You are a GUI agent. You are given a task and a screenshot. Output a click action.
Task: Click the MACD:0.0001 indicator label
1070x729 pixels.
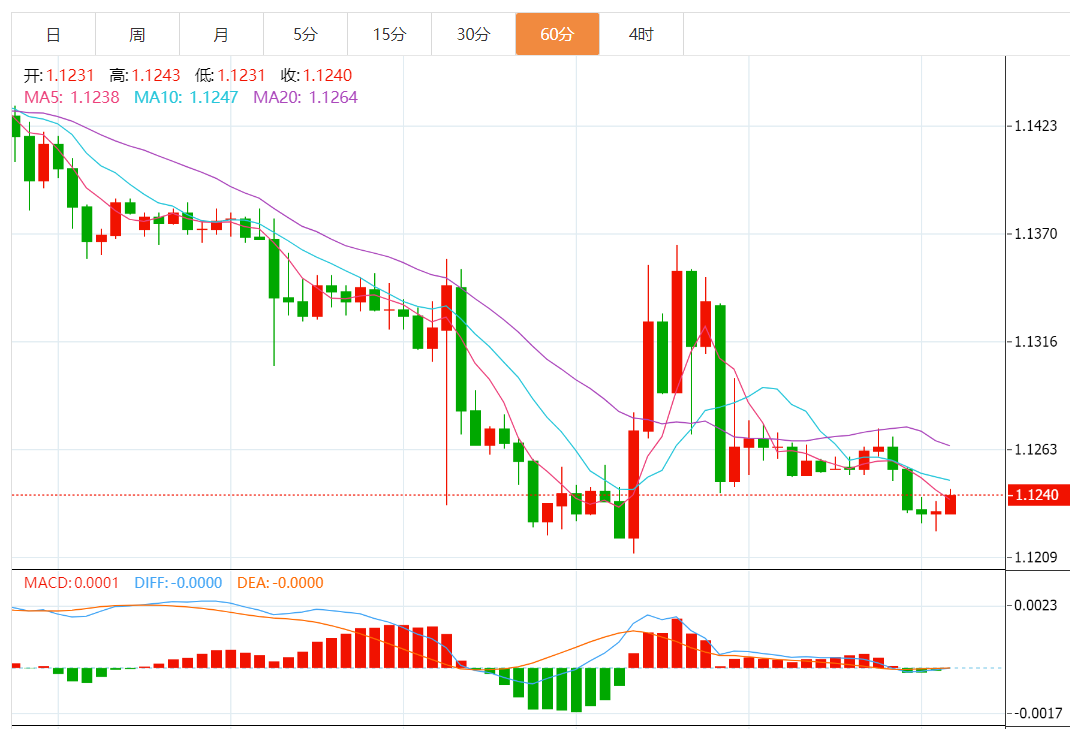[x=71, y=583]
